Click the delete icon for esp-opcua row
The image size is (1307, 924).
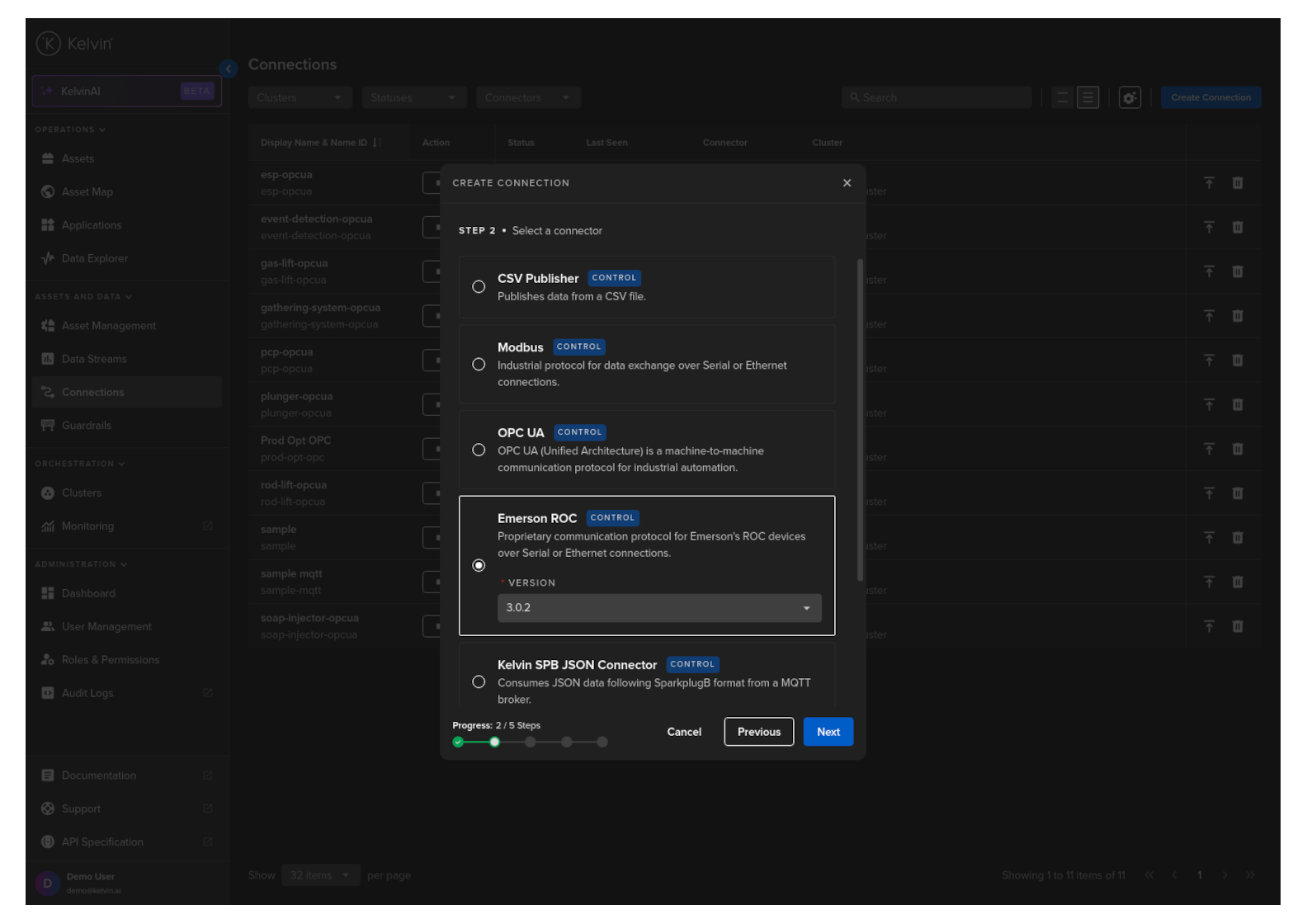[x=1237, y=183]
